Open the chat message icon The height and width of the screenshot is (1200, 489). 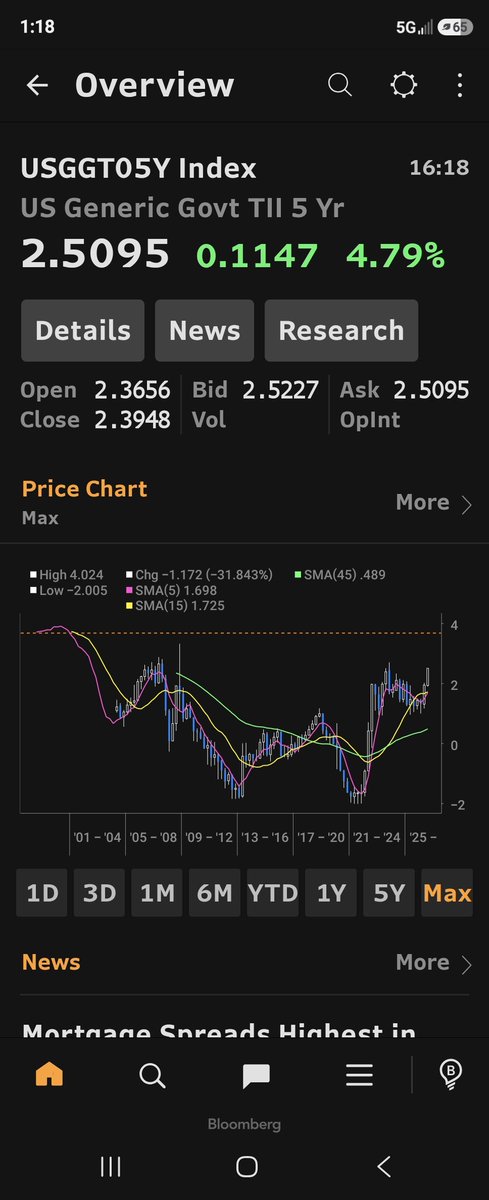[x=256, y=1076]
